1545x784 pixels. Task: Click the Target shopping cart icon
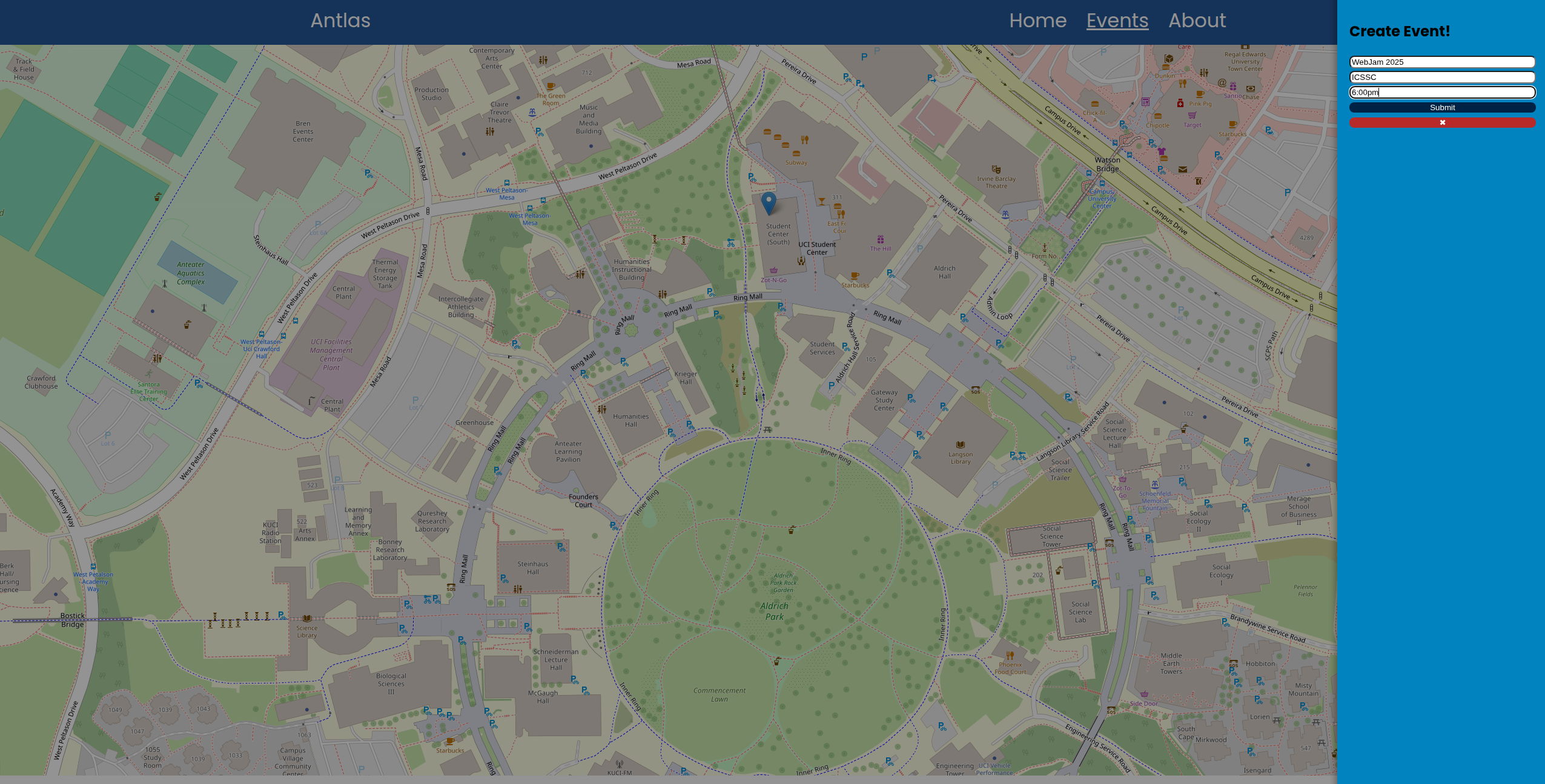1192,115
